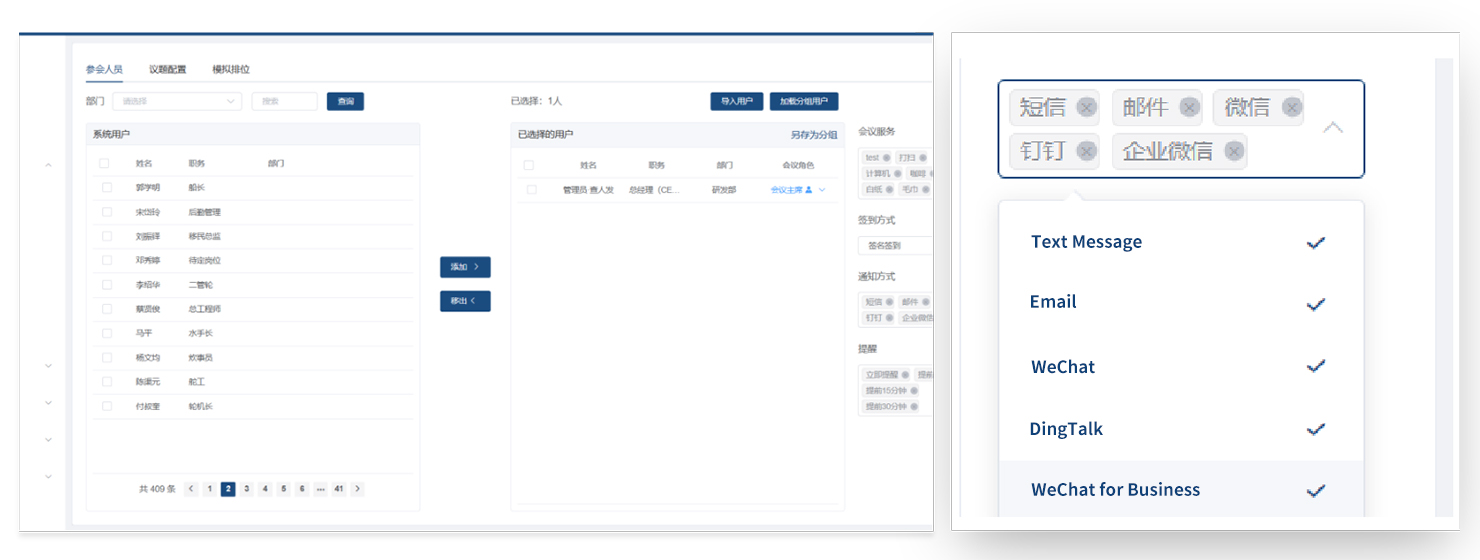This screenshot has height=560, width=1480.
Task: Switch to the 参会人员 tab
Action: [104, 70]
